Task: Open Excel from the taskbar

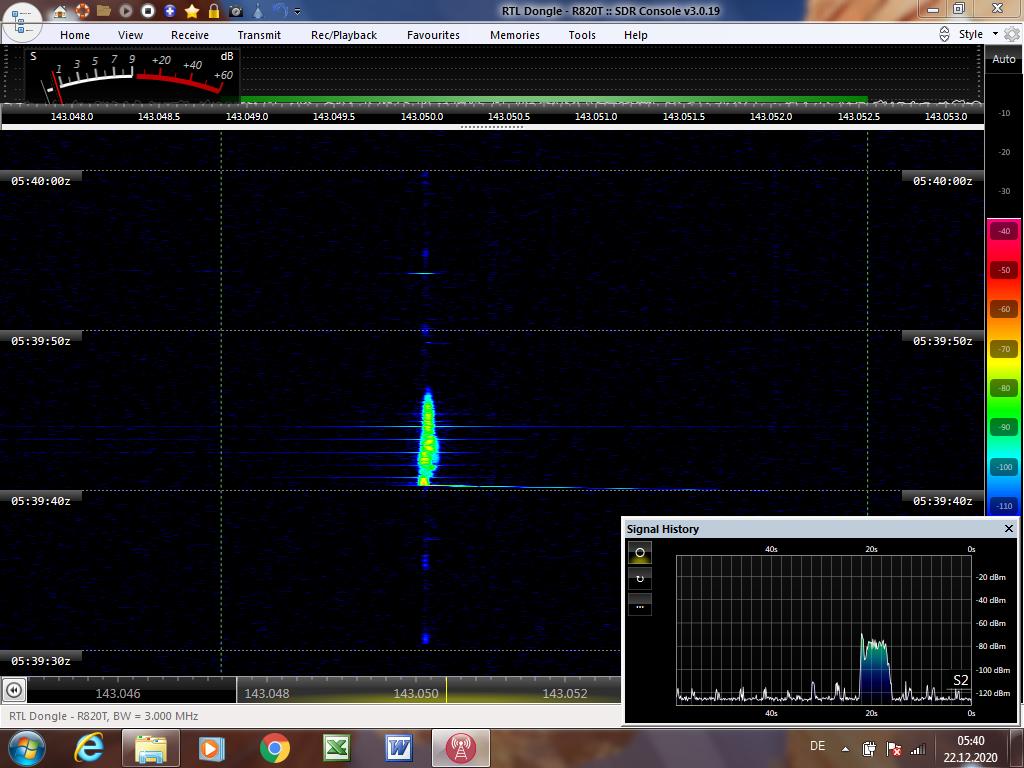Action: (336, 748)
